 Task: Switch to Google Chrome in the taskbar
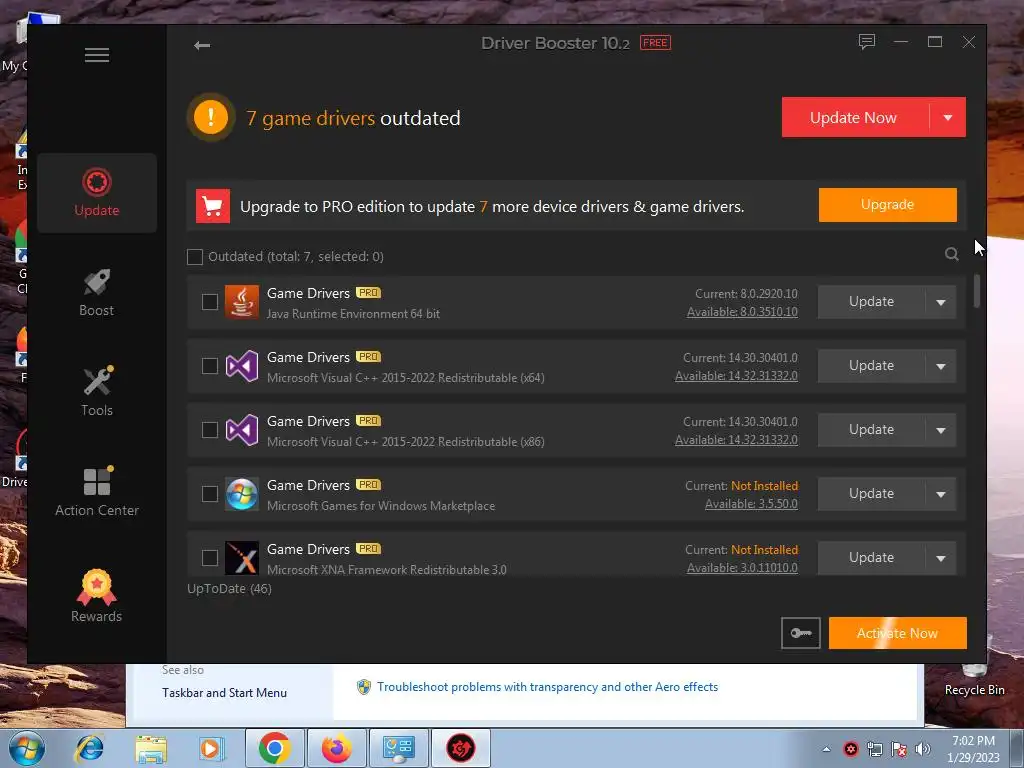[274, 748]
